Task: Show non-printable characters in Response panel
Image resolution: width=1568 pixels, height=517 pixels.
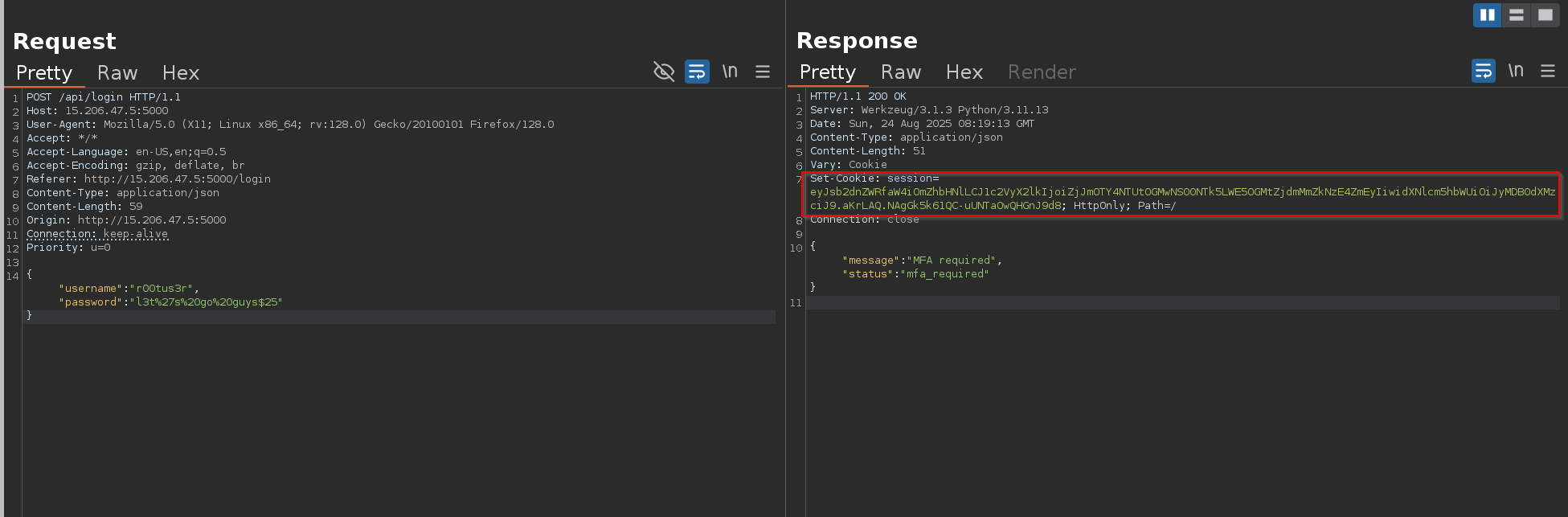Action: (x=1516, y=71)
